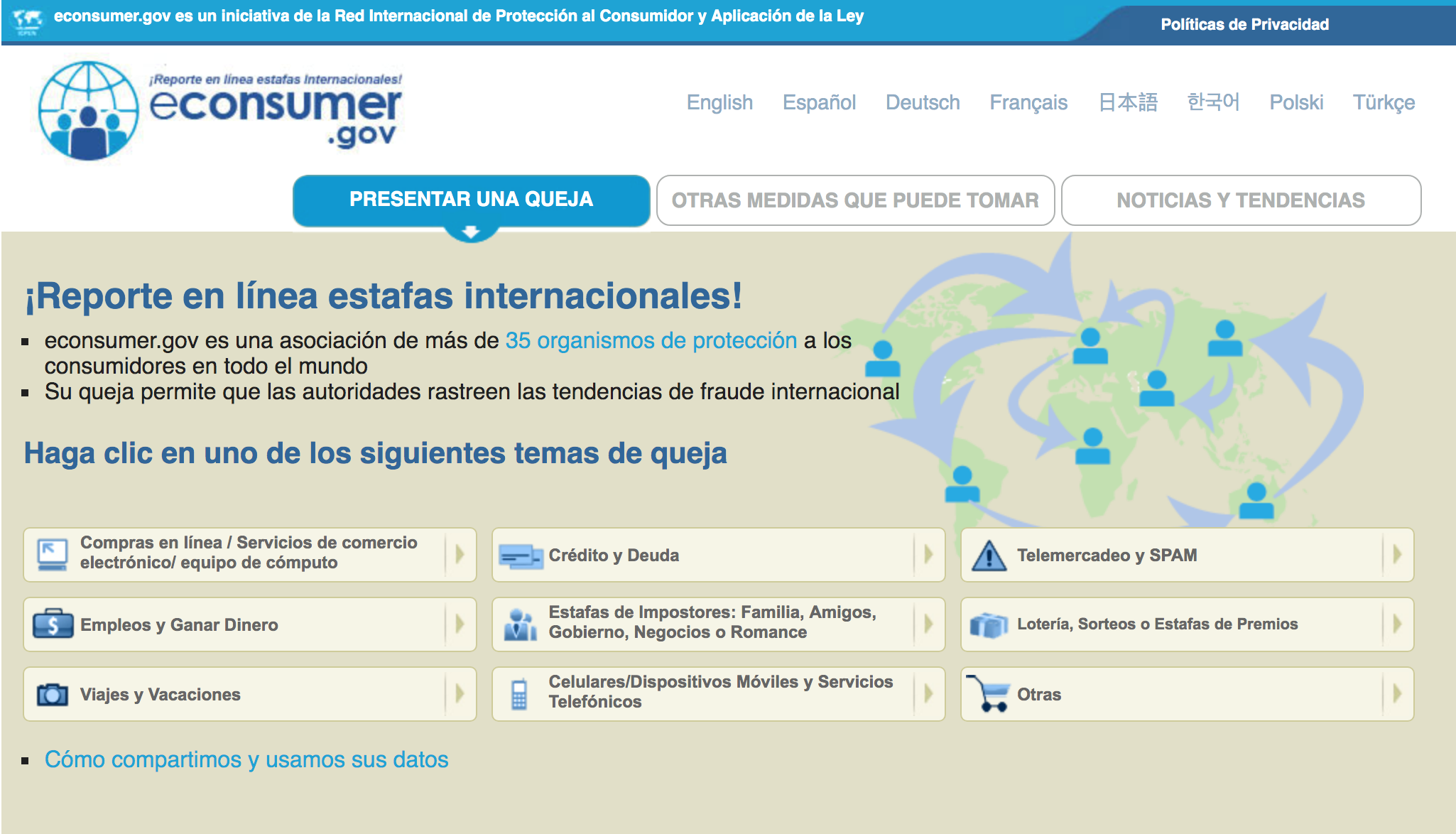
Task: Switch language to Français
Action: (x=1028, y=102)
